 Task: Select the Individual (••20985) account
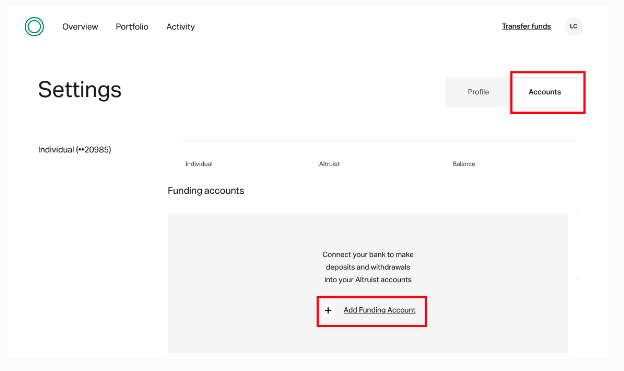tap(75, 150)
